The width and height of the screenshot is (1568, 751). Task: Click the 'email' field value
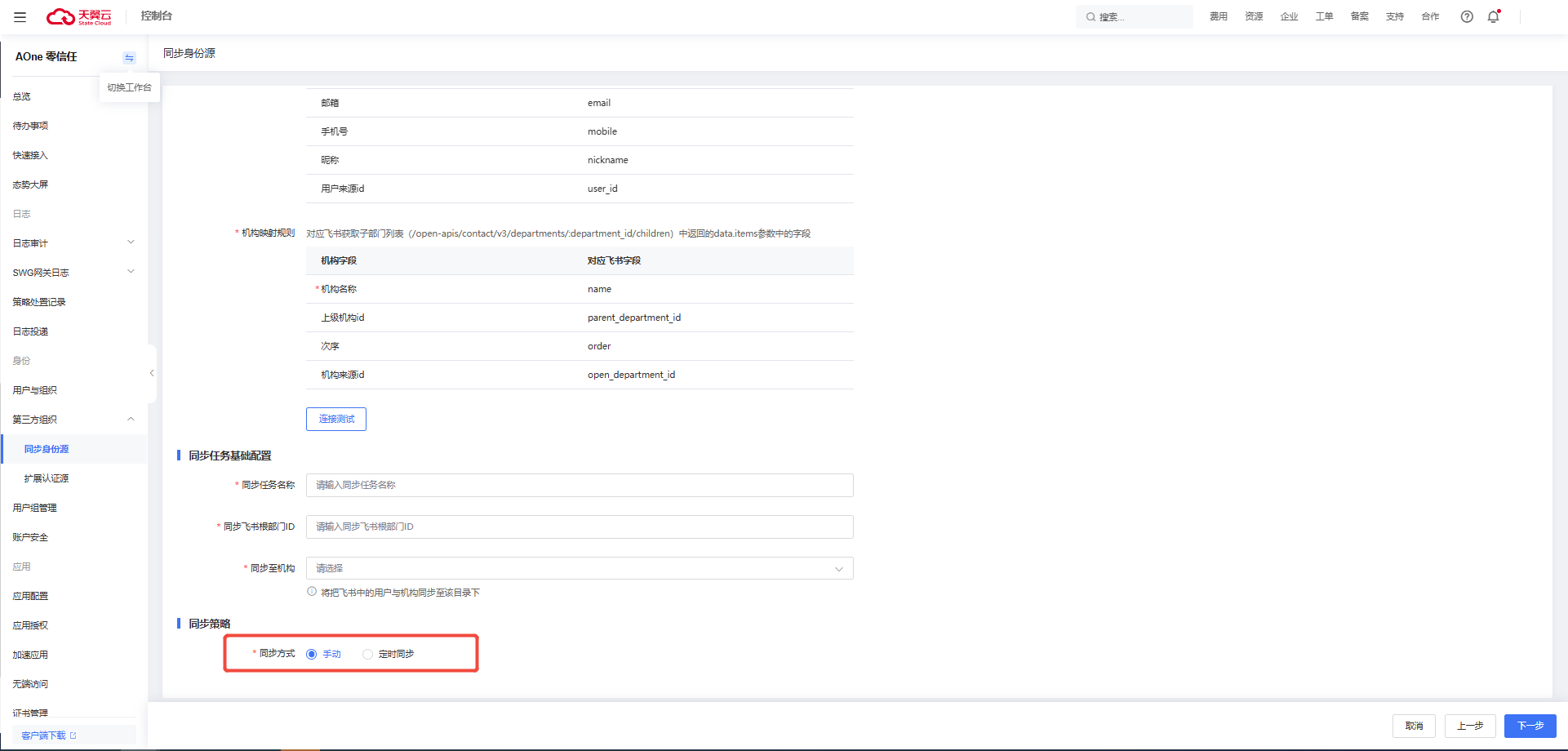click(599, 103)
